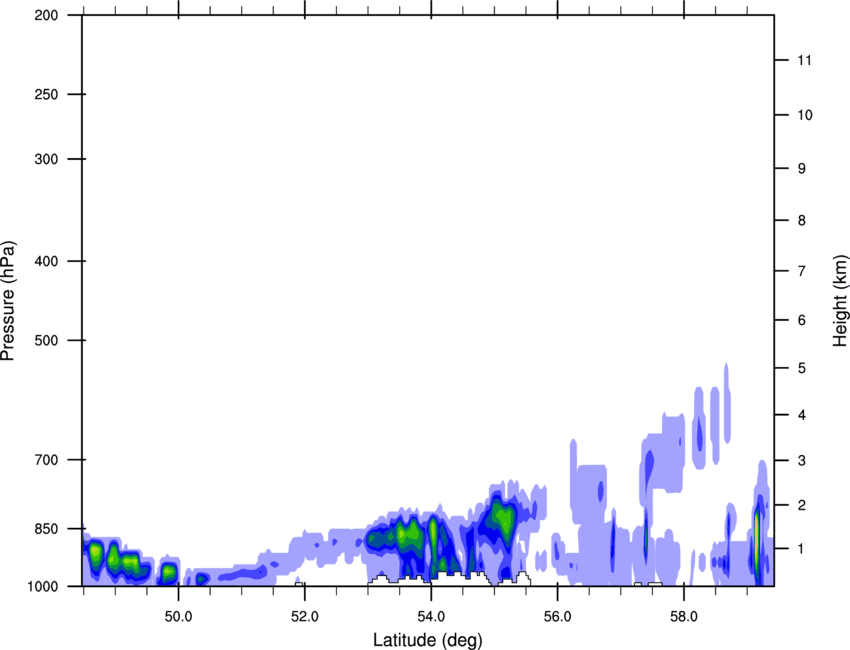Click the Pressure (hPa) axis title

8,301
